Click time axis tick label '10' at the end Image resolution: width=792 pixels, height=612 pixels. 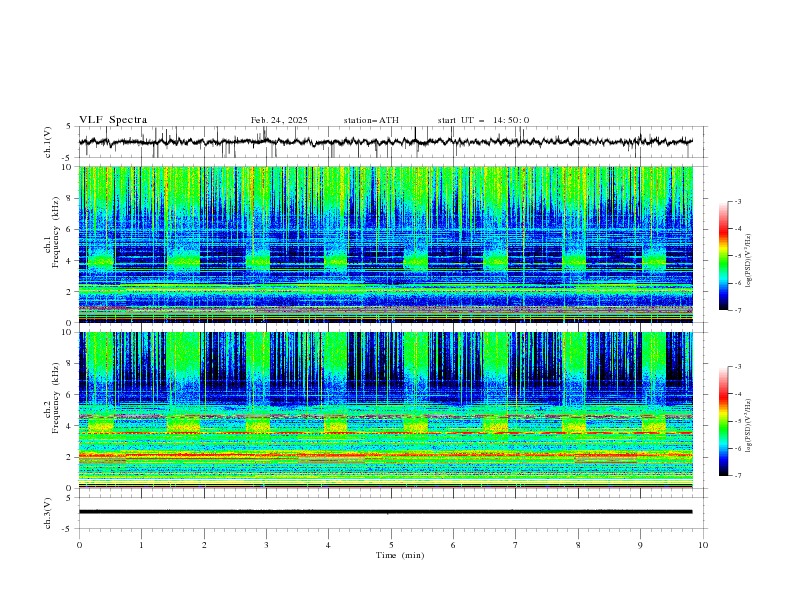point(703,545)
